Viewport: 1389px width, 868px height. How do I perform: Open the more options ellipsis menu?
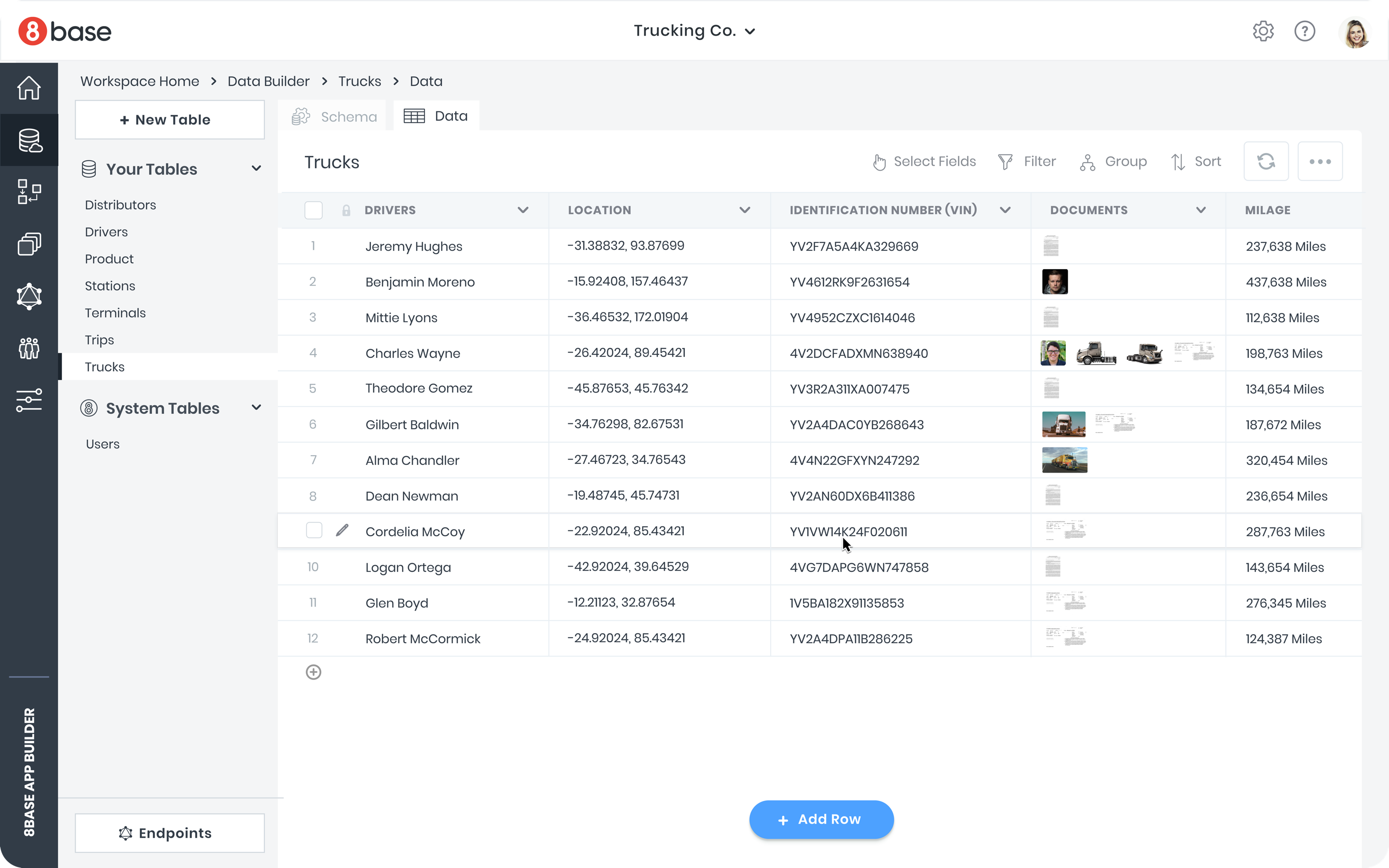pyautogui.click(x=1320, y=162)
